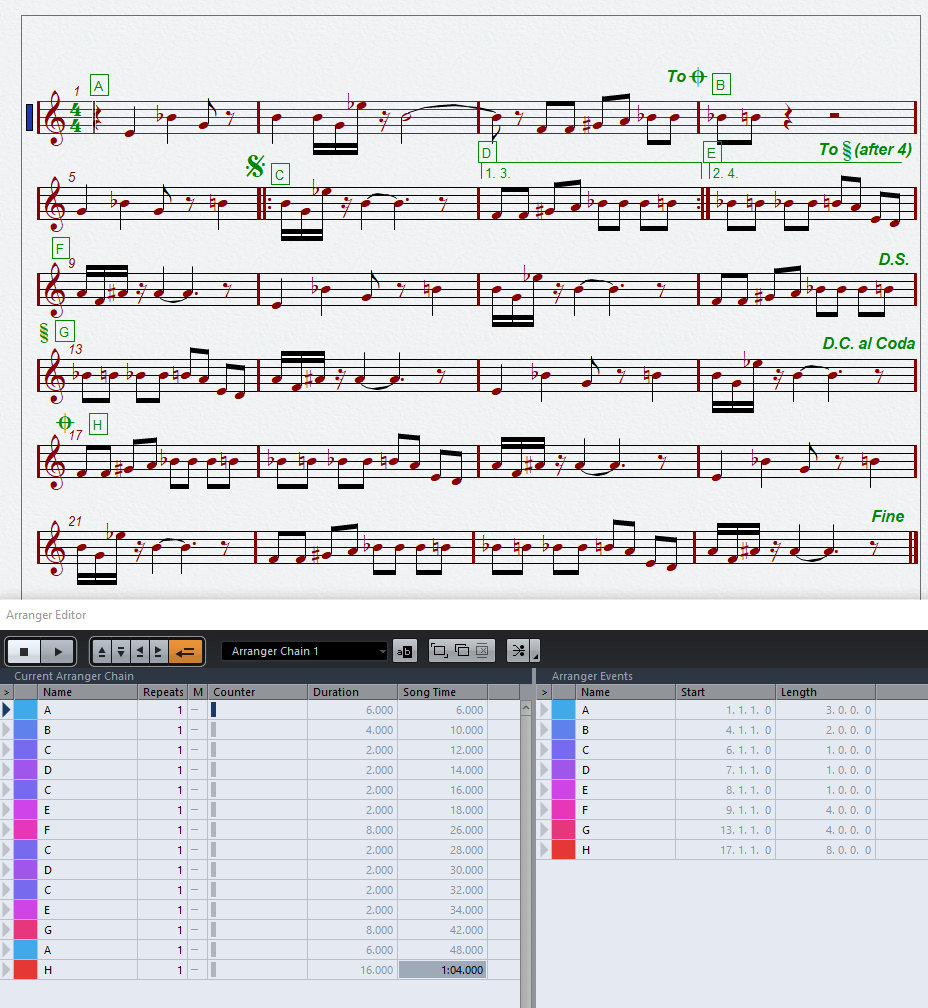Select length value 8. 0. 0. 0
This screenshot has width=928, height=1008.
point(825,850)
